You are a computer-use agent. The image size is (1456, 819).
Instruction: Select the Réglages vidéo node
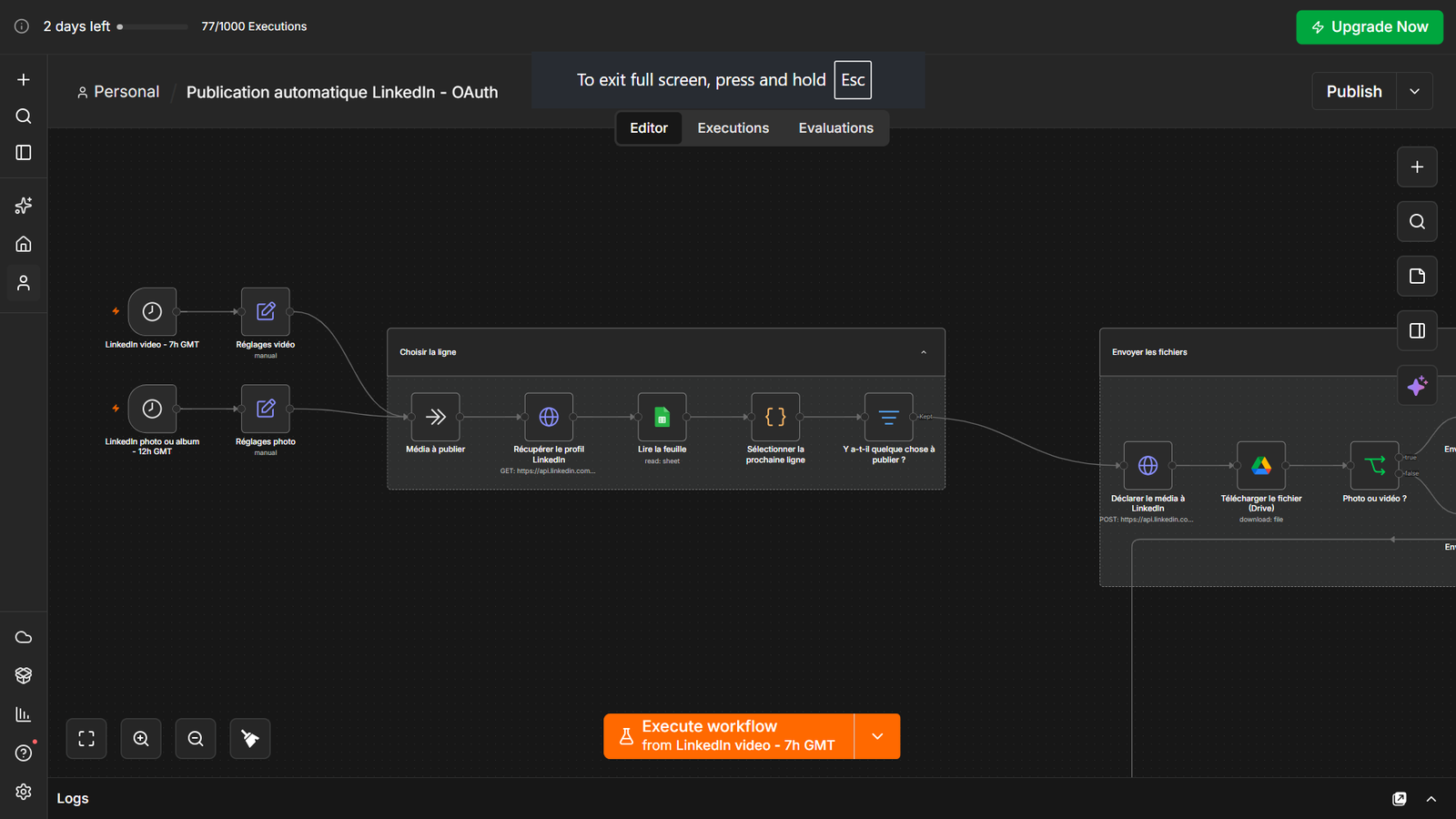tap(266, 311)
